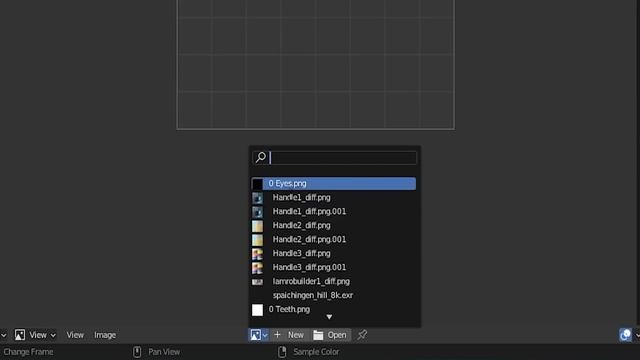This screenshot has width=640, height=360.
Task: Click the Handle1_diff.png thumbnail icon
Action: [257, 198]
